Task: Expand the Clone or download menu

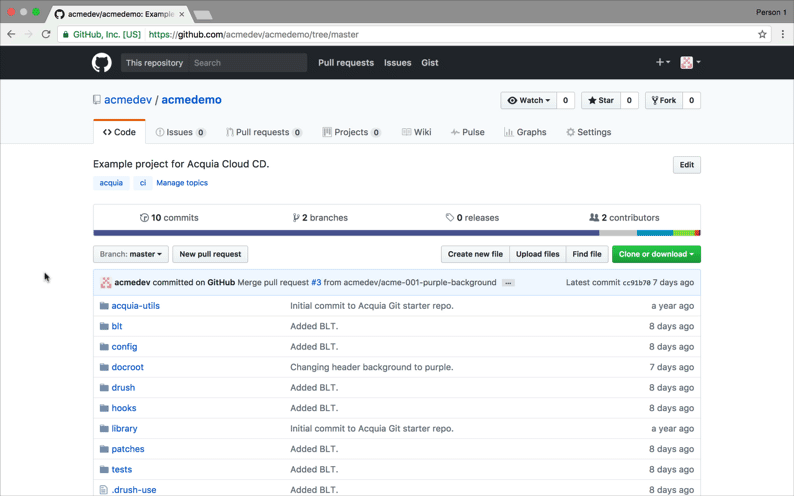Action: [656, 254]
